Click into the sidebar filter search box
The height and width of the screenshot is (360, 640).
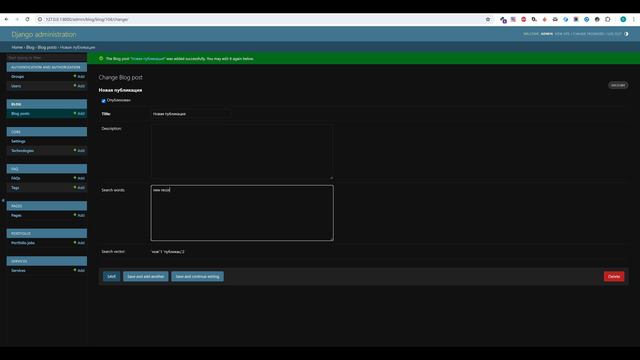tap(47, 58)
